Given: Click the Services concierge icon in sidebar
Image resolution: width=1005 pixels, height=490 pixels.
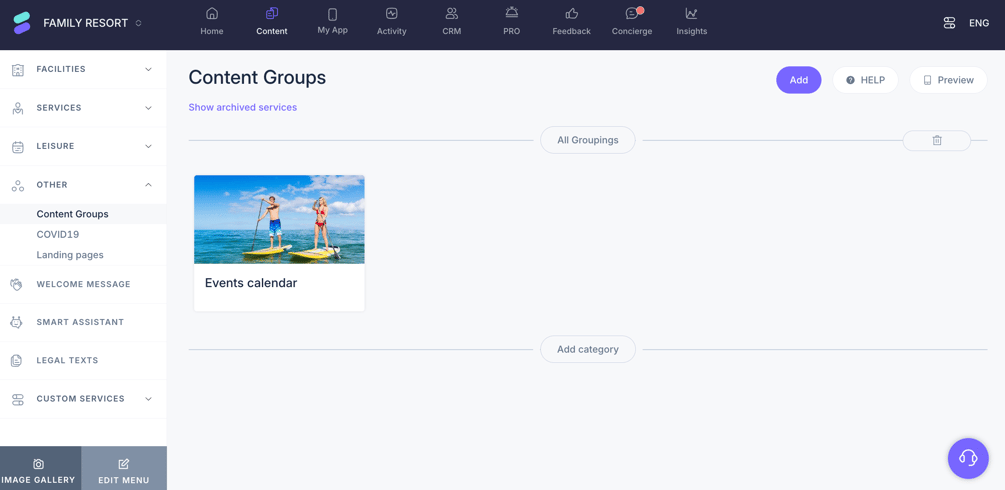Looking at the screenshot, I should pos(18,108).
